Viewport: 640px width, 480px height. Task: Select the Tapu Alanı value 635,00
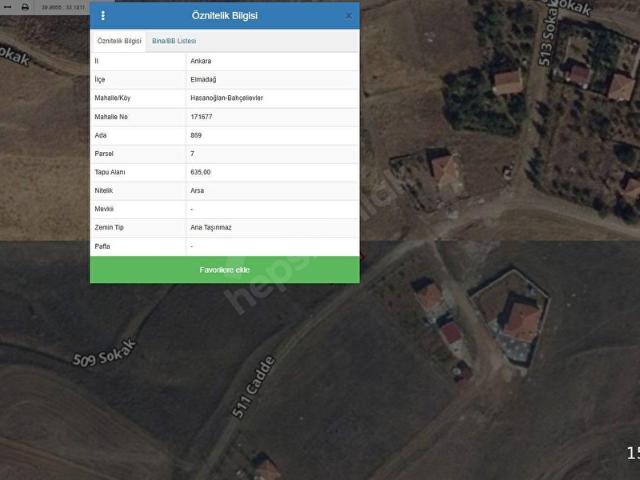(x=200, y=172)
